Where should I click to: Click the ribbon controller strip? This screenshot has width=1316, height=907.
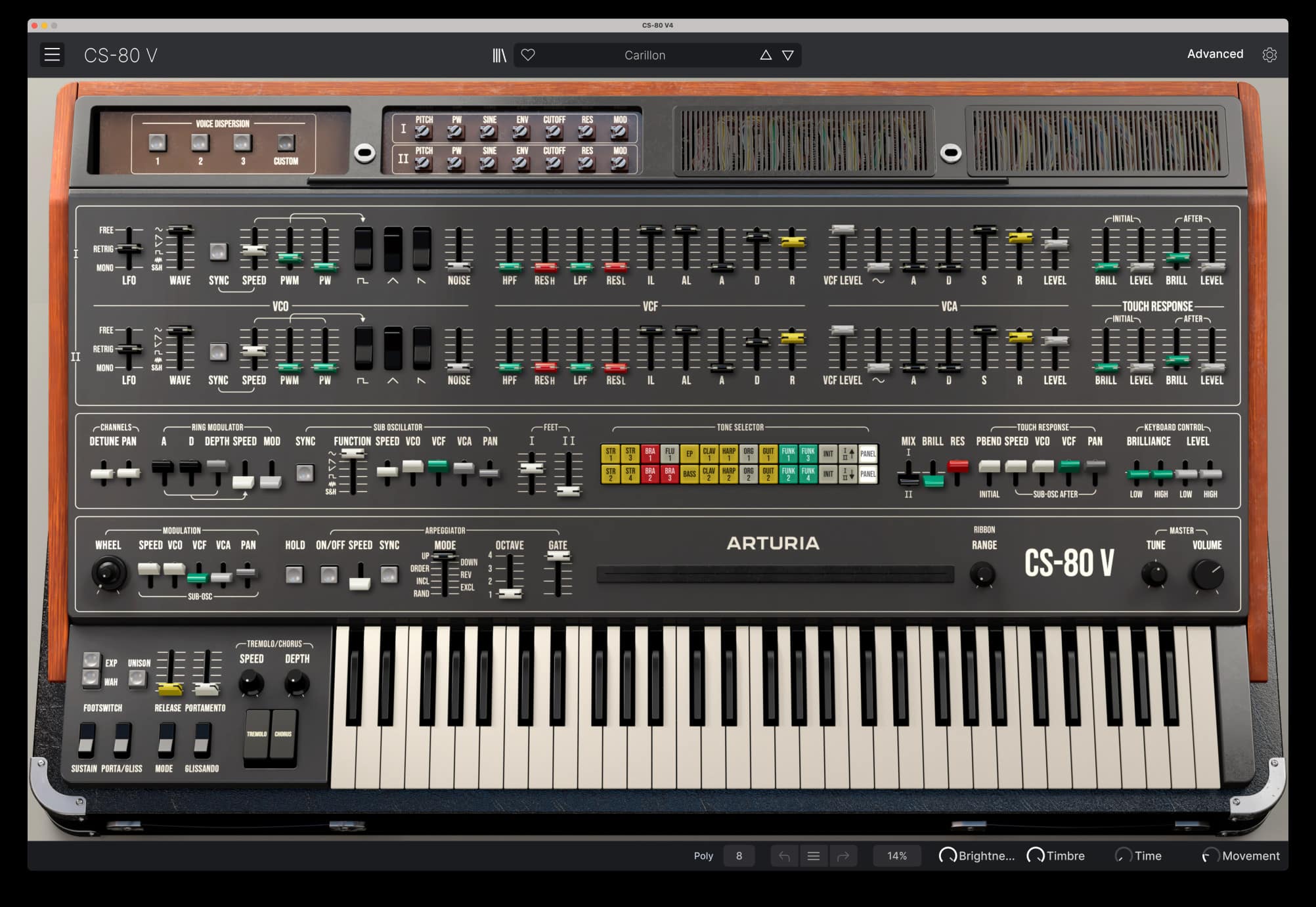tap(775, 574)
